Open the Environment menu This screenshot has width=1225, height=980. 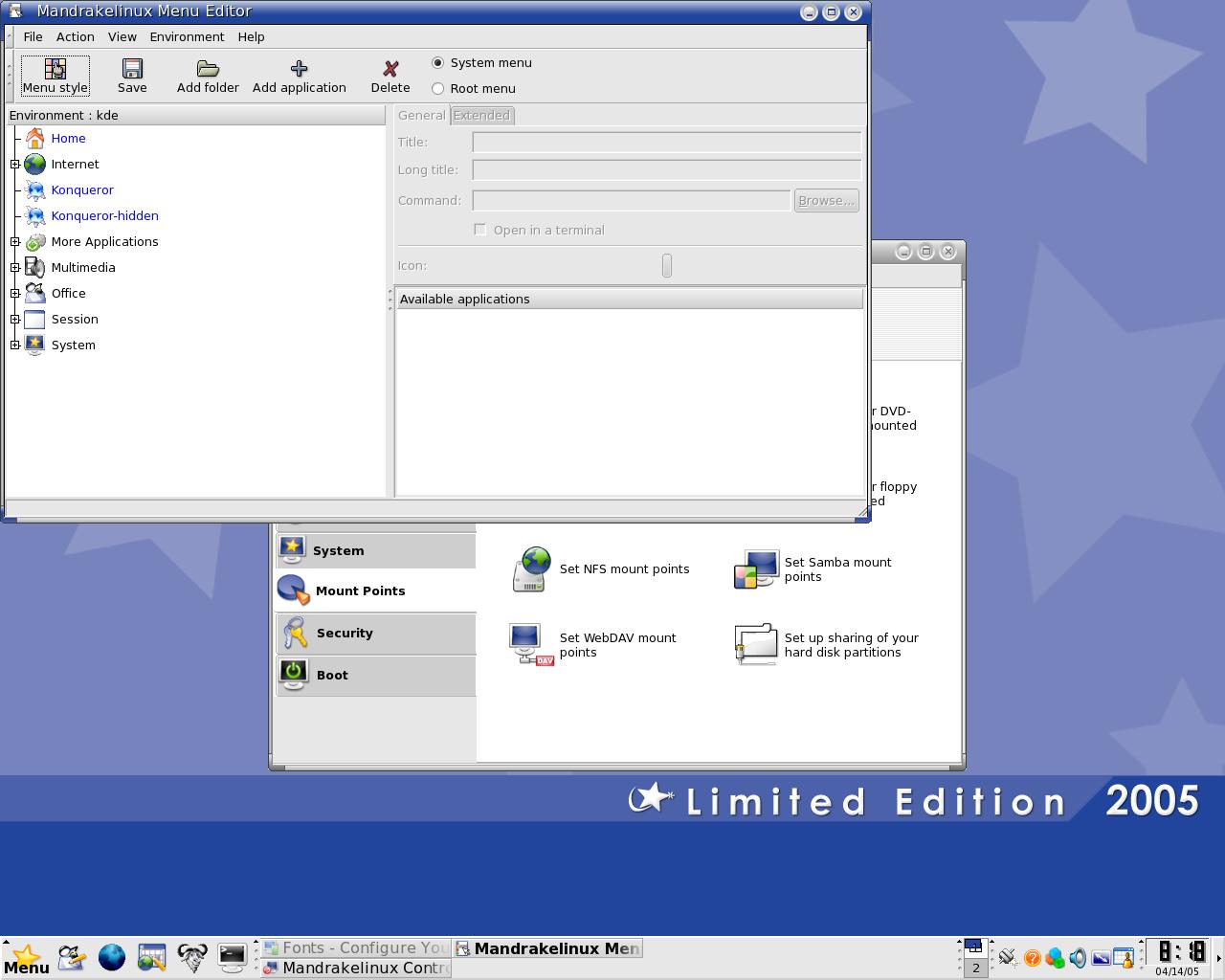pos(187,36)
